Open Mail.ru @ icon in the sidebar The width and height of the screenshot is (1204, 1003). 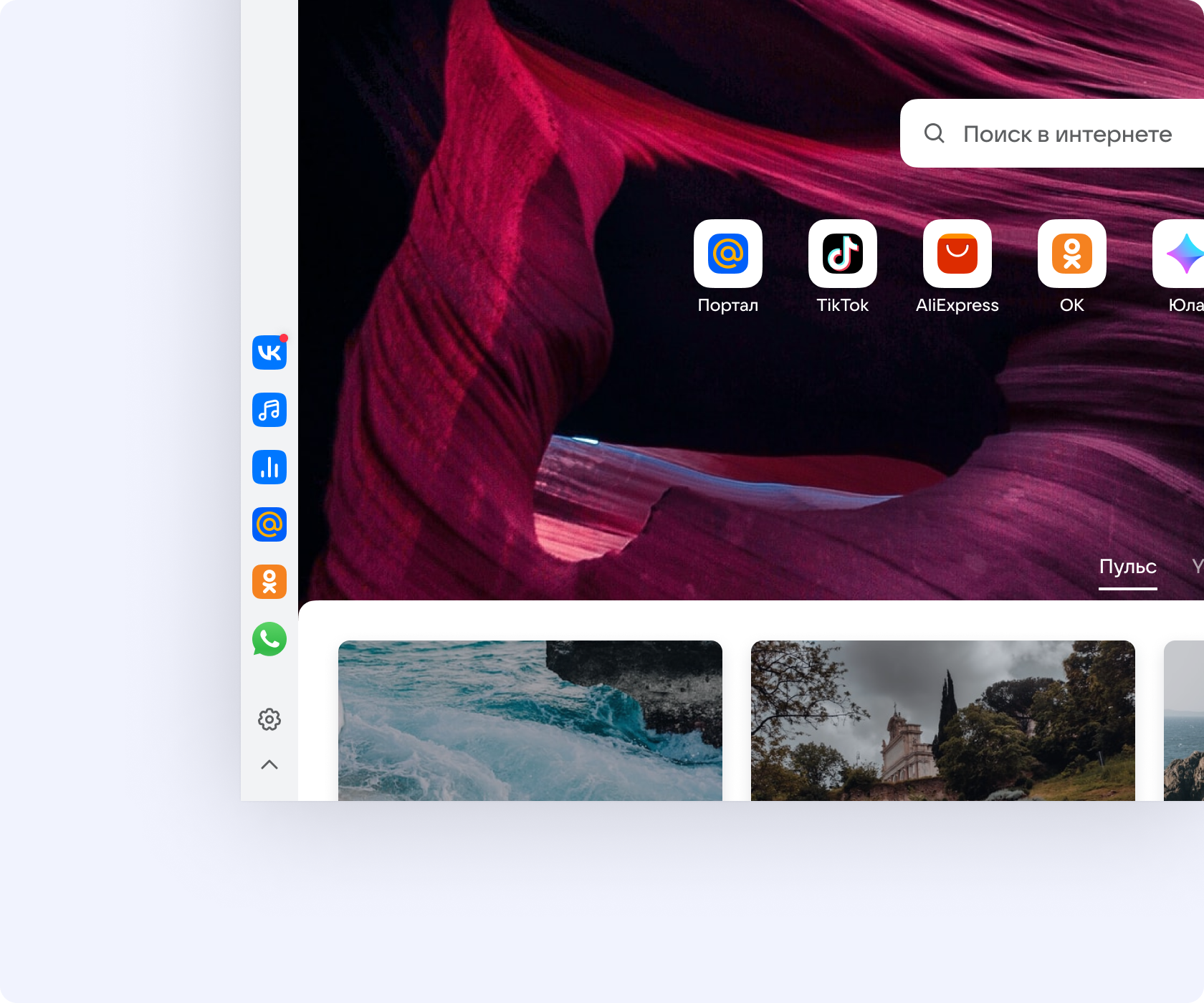pos(269,524)
